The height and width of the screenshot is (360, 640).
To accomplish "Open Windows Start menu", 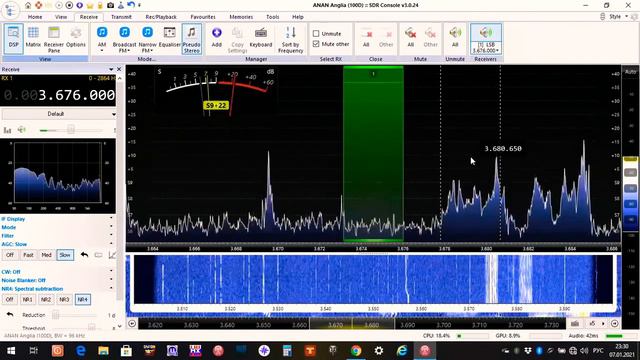I will 11,351.
